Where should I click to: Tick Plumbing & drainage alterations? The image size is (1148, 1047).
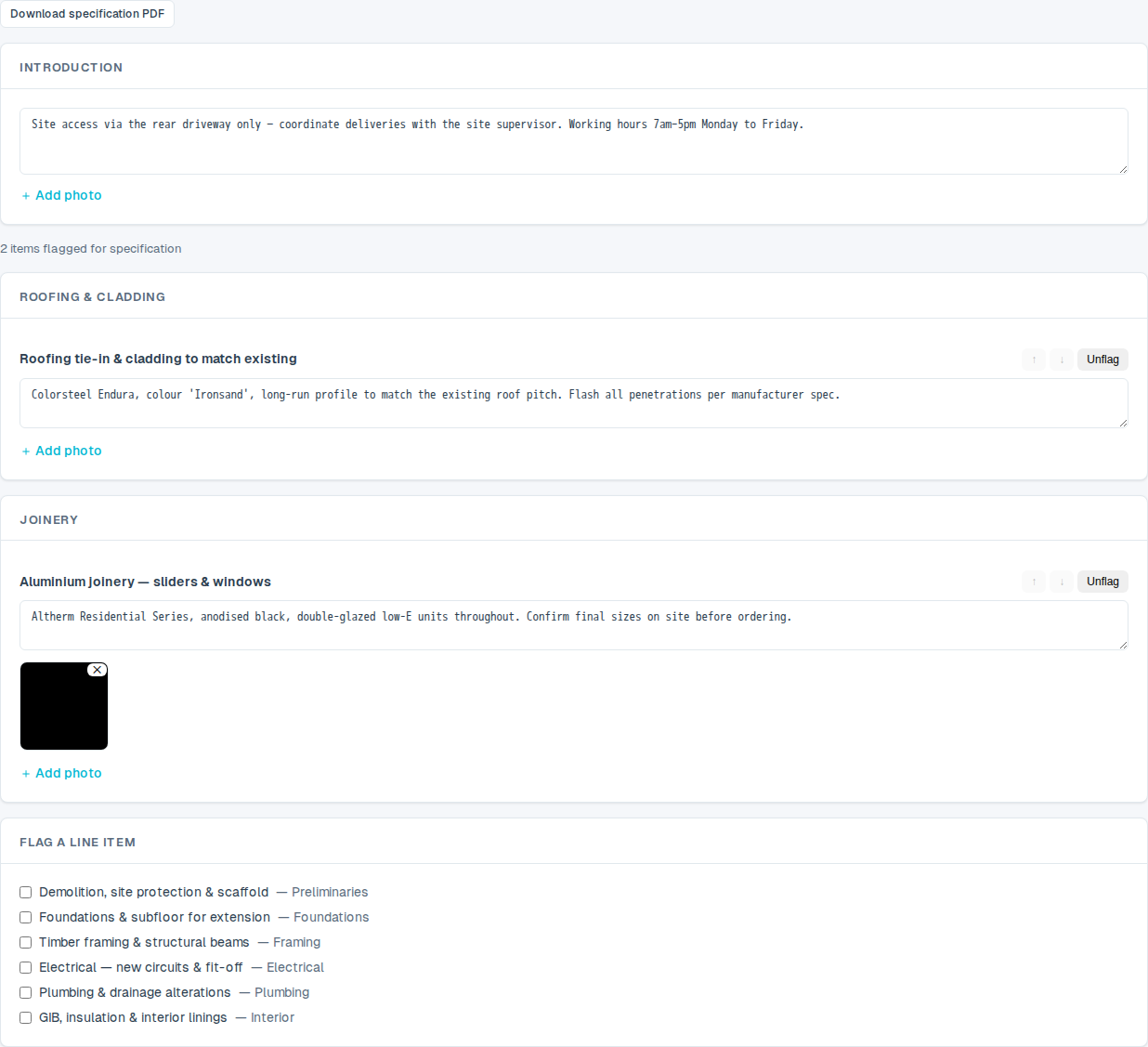click(x=26, y=992)
